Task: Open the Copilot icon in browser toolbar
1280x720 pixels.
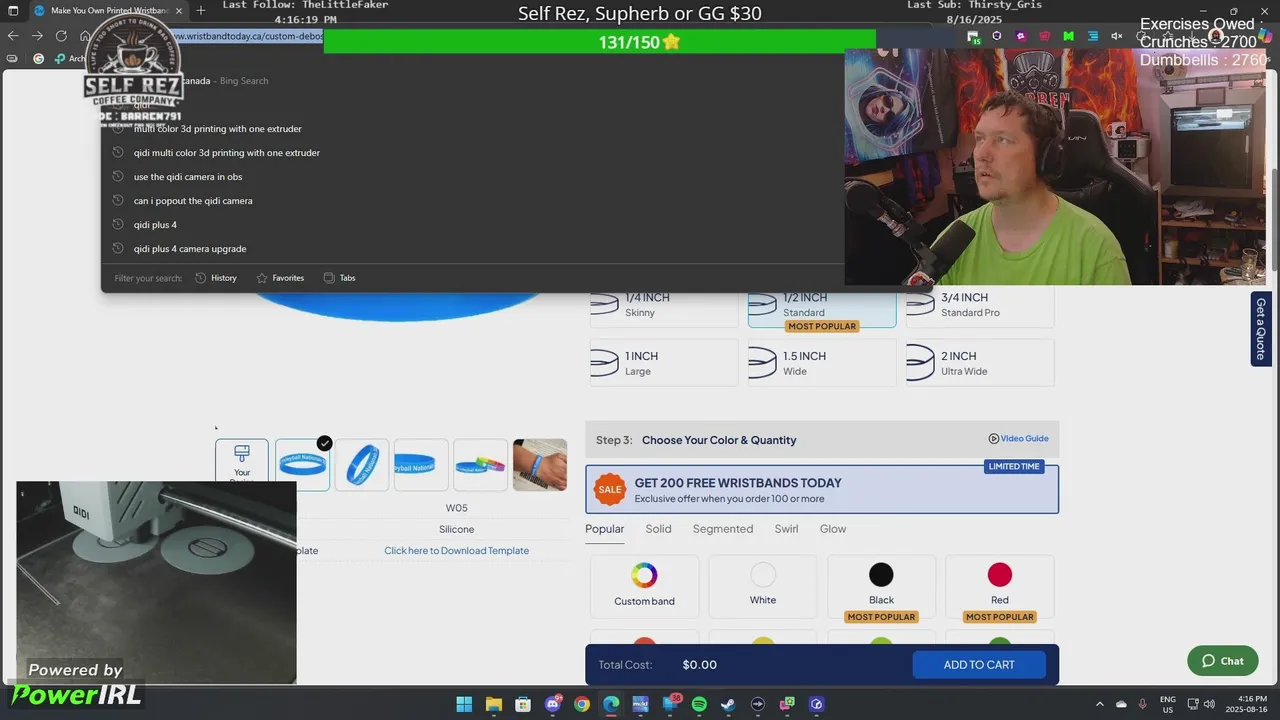Action: (1264, 36)
